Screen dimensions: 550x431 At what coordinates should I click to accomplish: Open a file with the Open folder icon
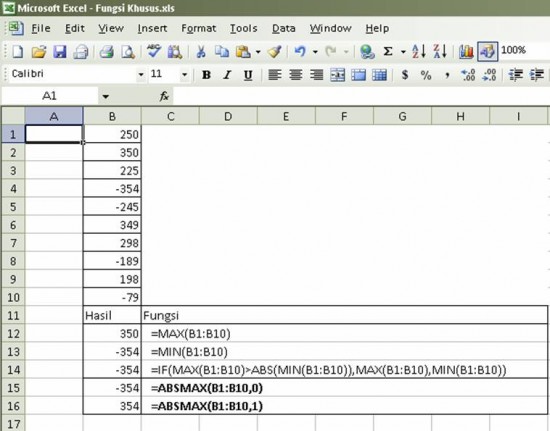click(x=39, y=52)
